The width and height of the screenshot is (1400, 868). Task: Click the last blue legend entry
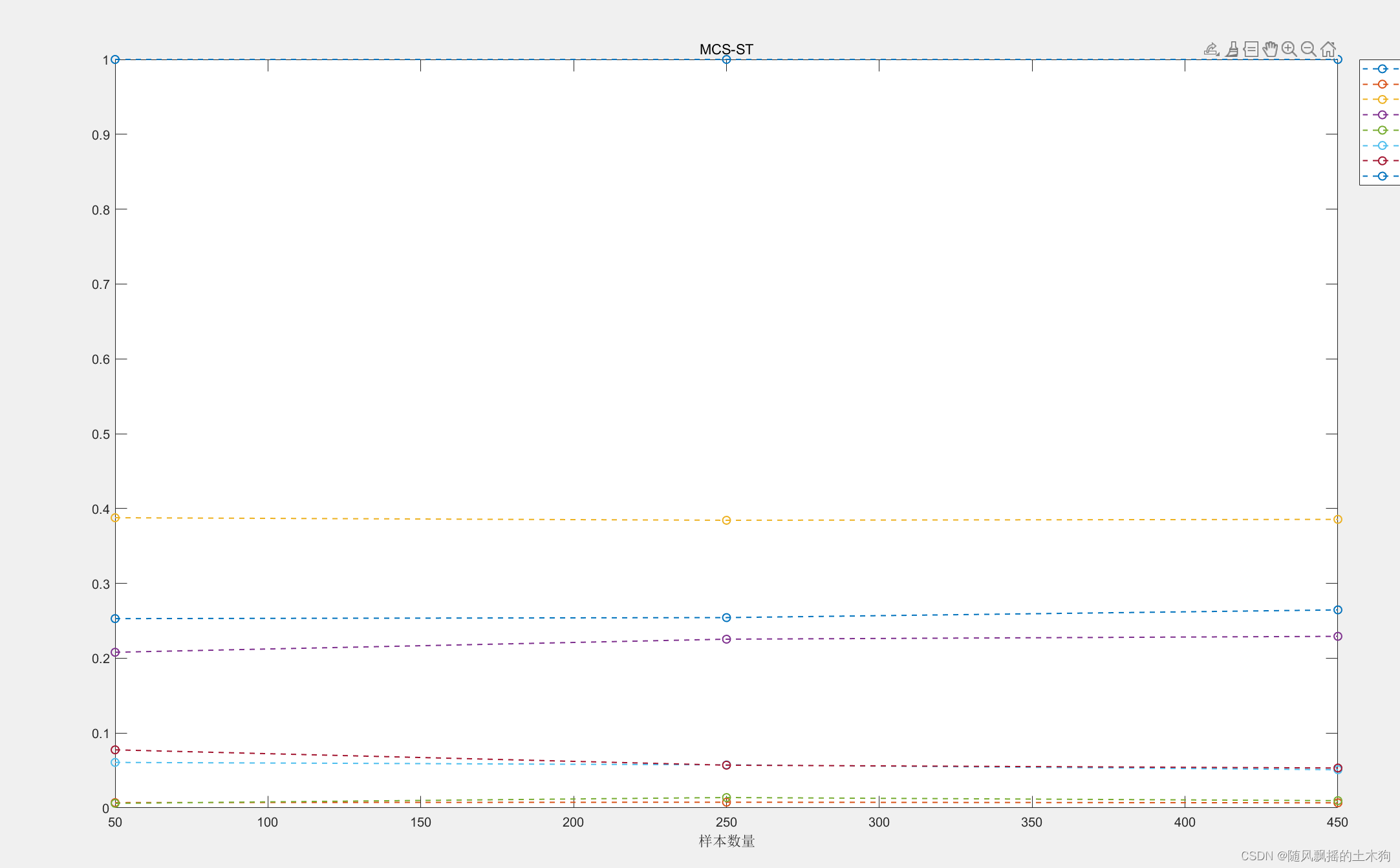[x=1382, y=176]
